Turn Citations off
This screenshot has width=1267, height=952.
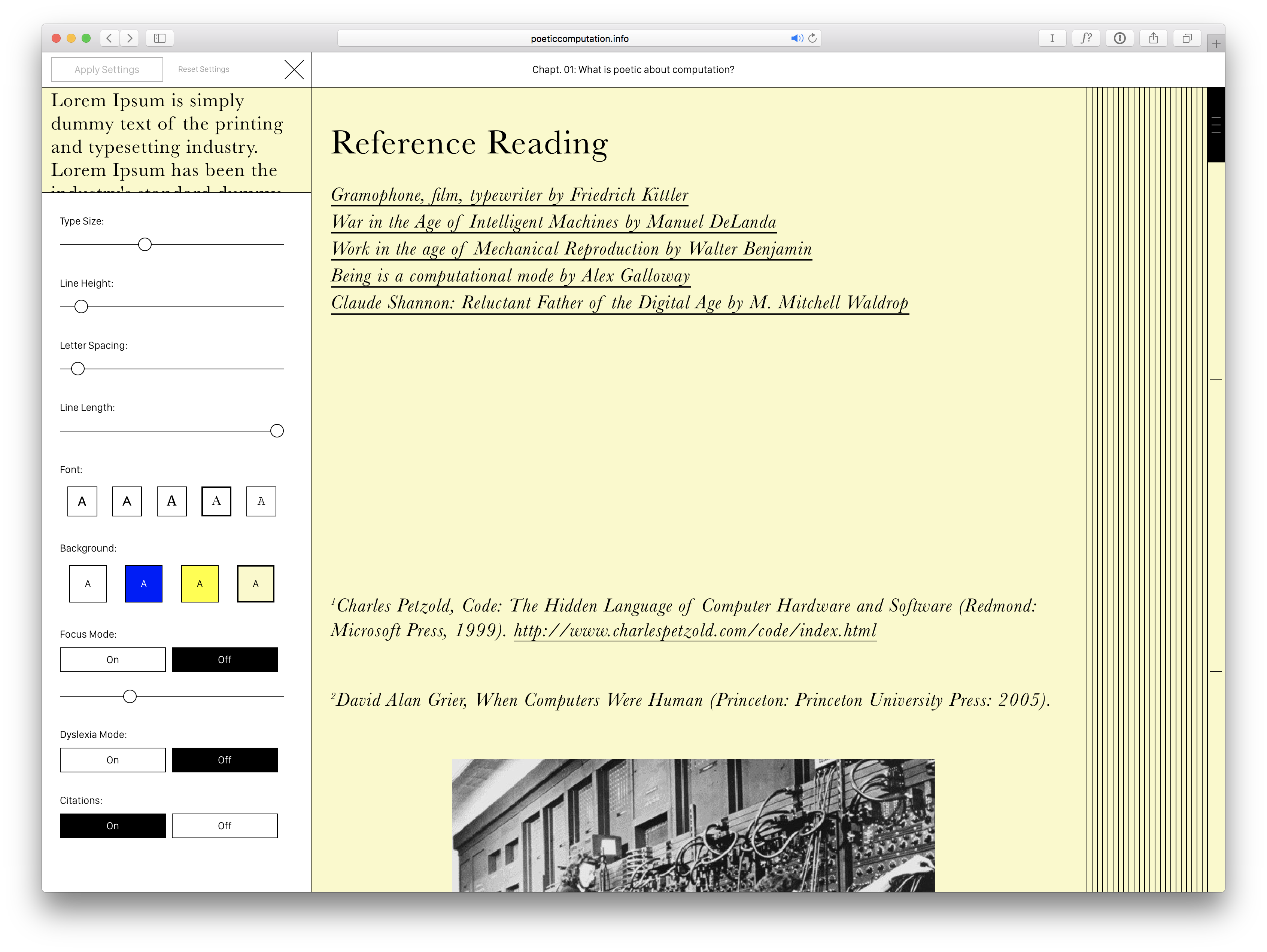pyautogui.click(x=225, y=826)
